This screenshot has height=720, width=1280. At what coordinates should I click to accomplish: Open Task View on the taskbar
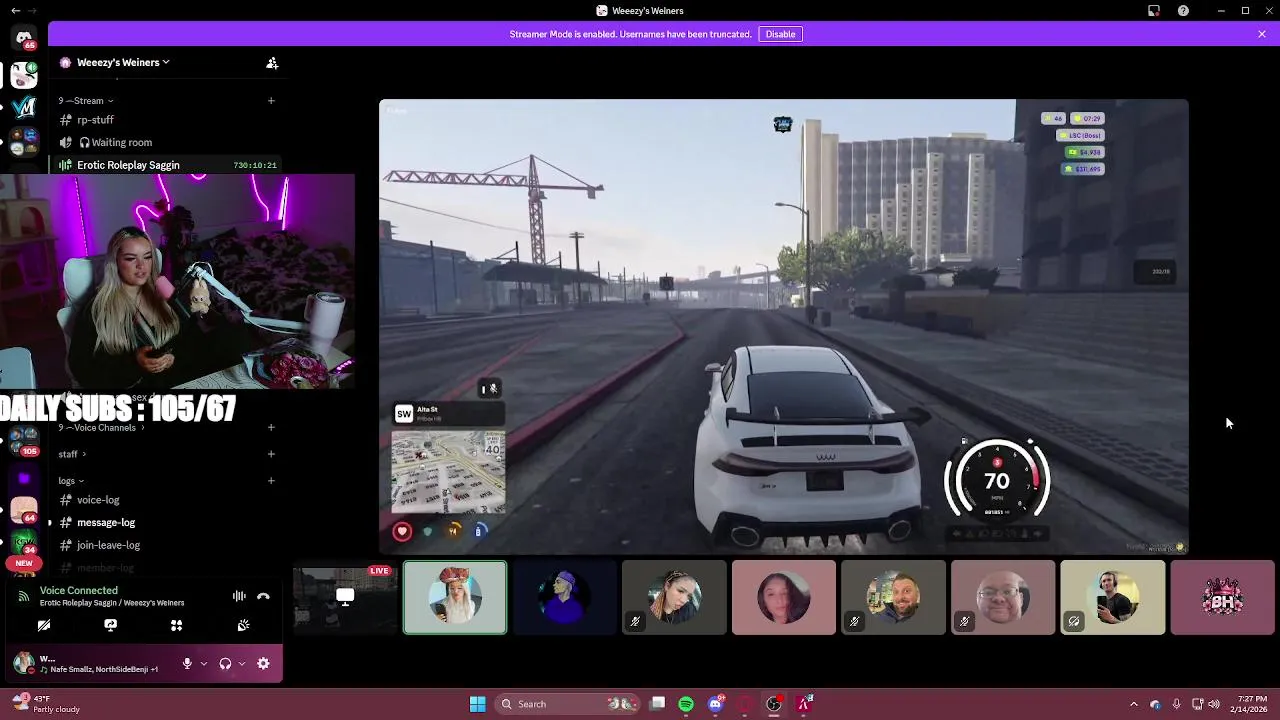coord(657,704)
